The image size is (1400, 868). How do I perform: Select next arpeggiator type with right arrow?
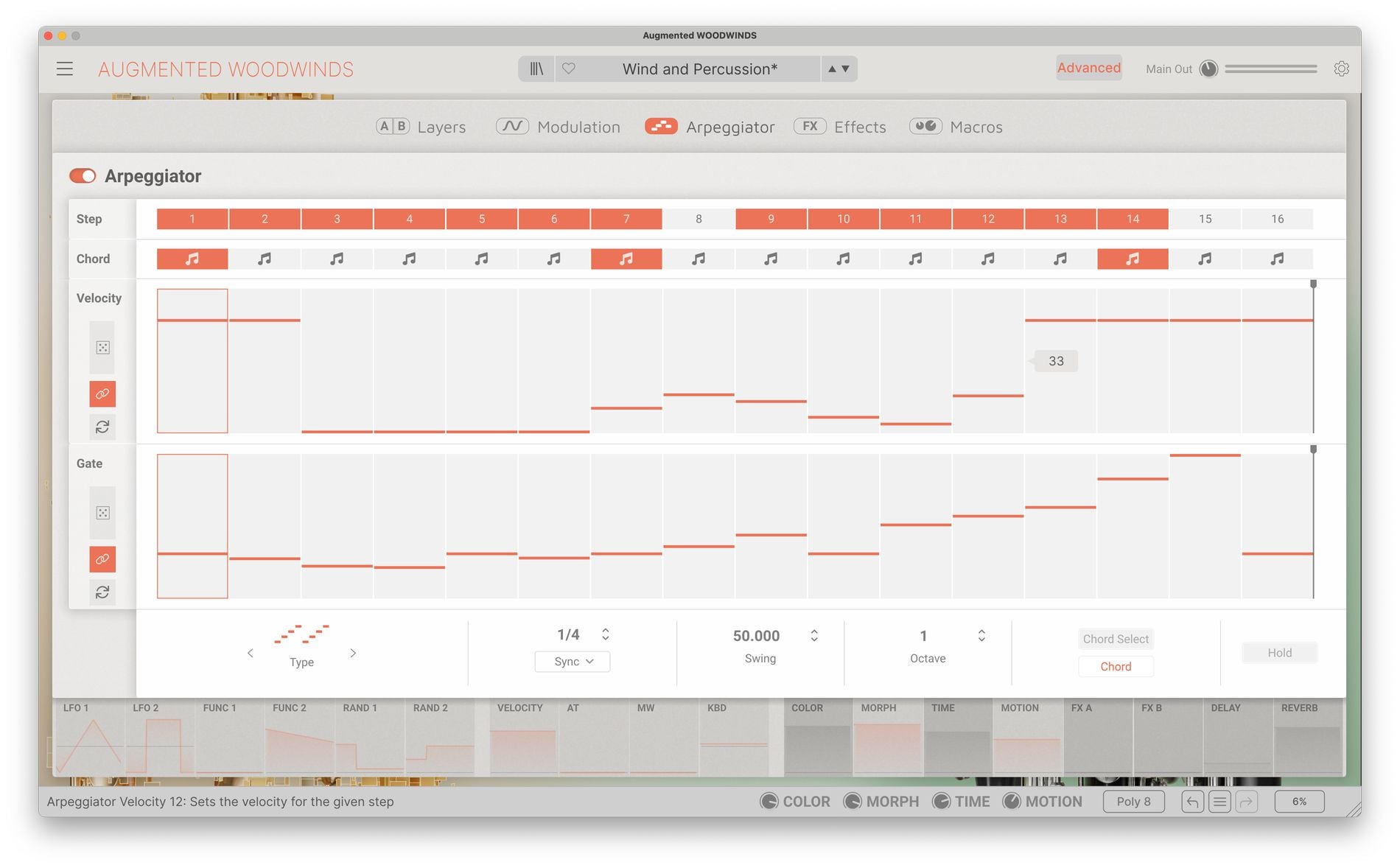353,653
